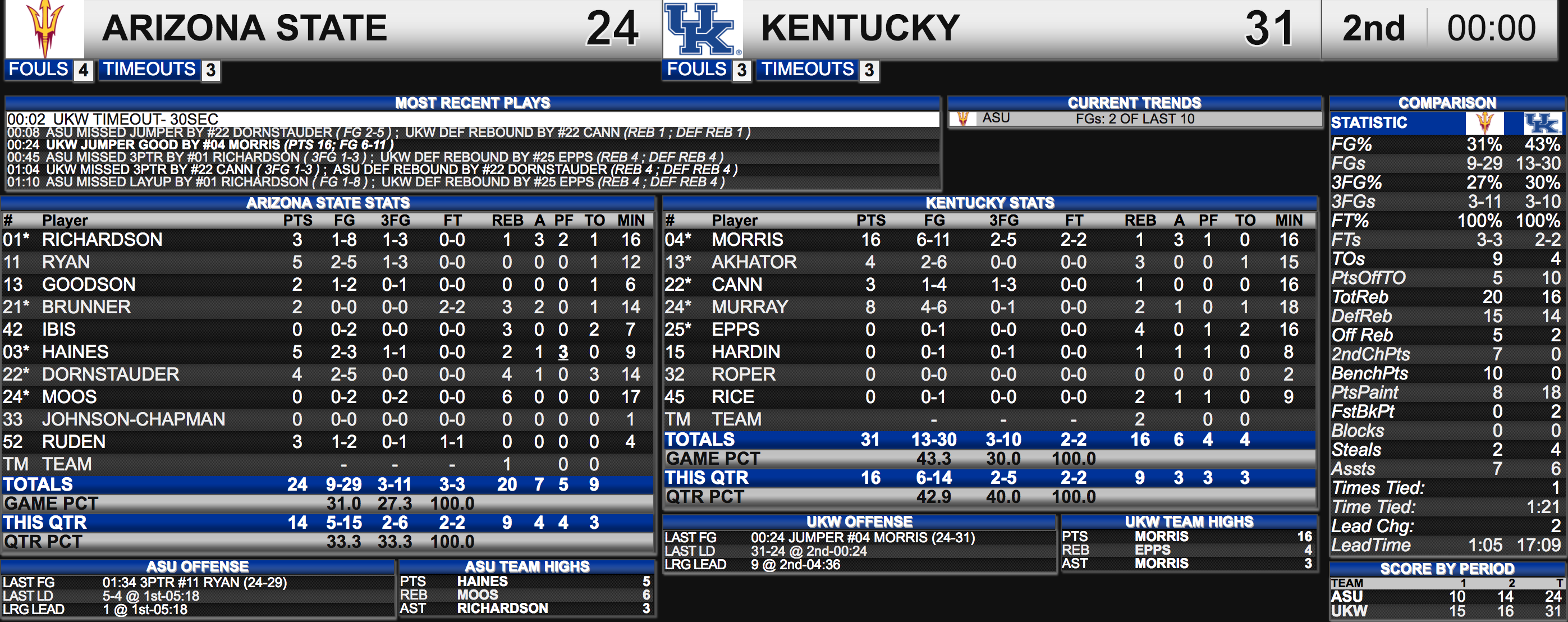Viewport: 1568px width, 622px height.
Task: Click the Arizona State pitchfork logo in header
Action: click(x=44, y=29)
